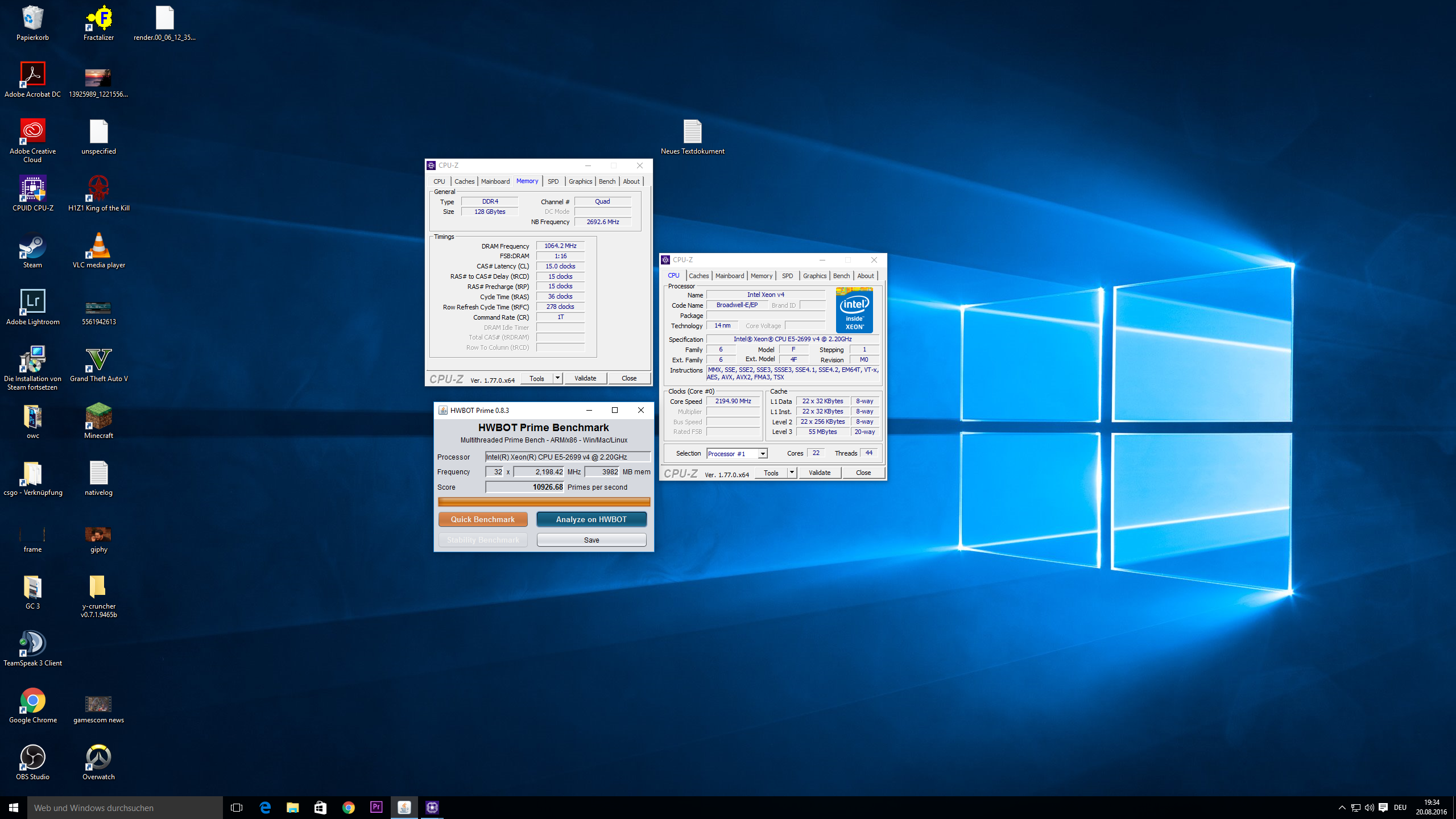This screenshot has height=819, width=1456.
Task: Switch to CPU tab in Memory CPU-Z window
Action: (x=439, y=181)
